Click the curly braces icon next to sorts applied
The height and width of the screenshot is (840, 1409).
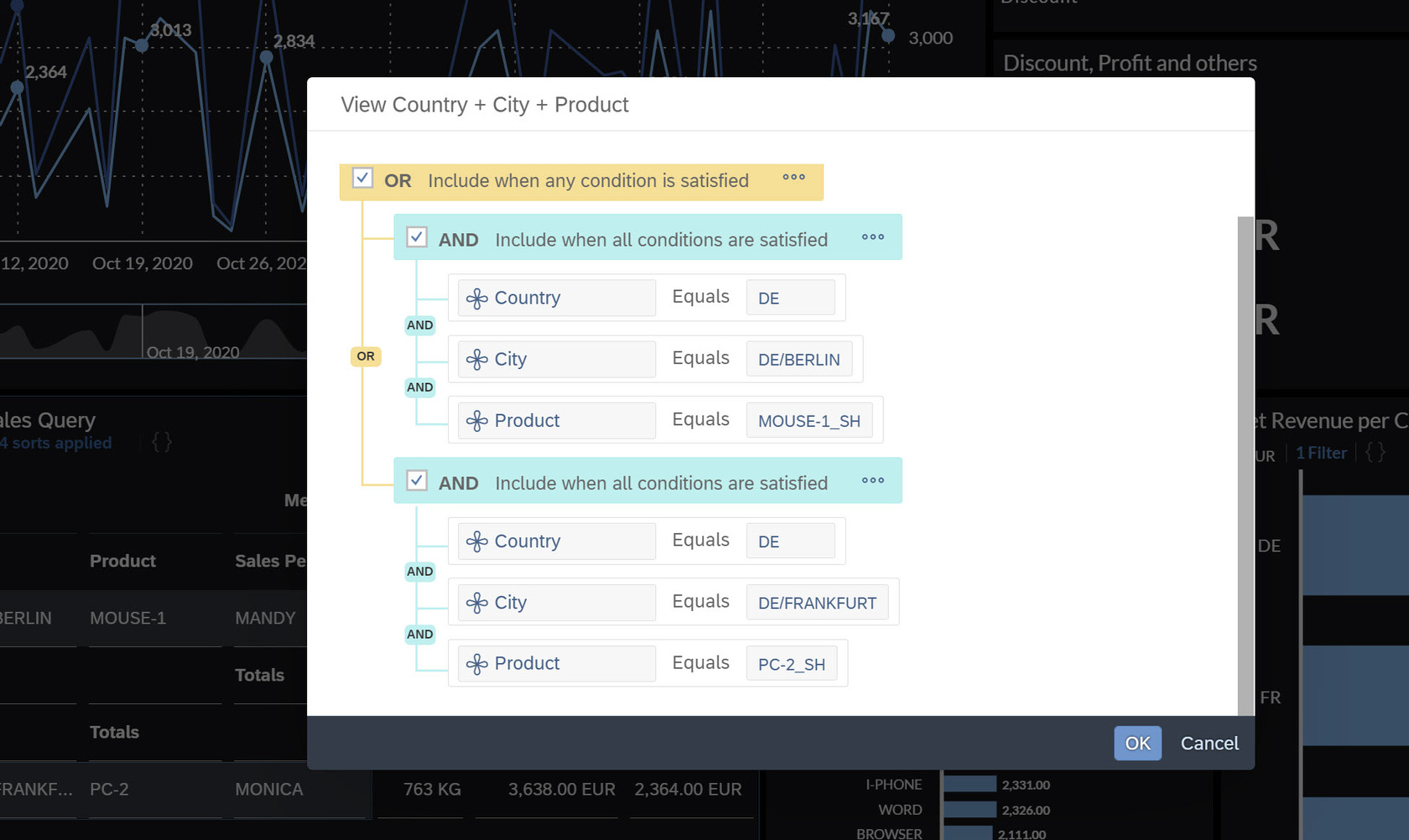pos(162,442)
